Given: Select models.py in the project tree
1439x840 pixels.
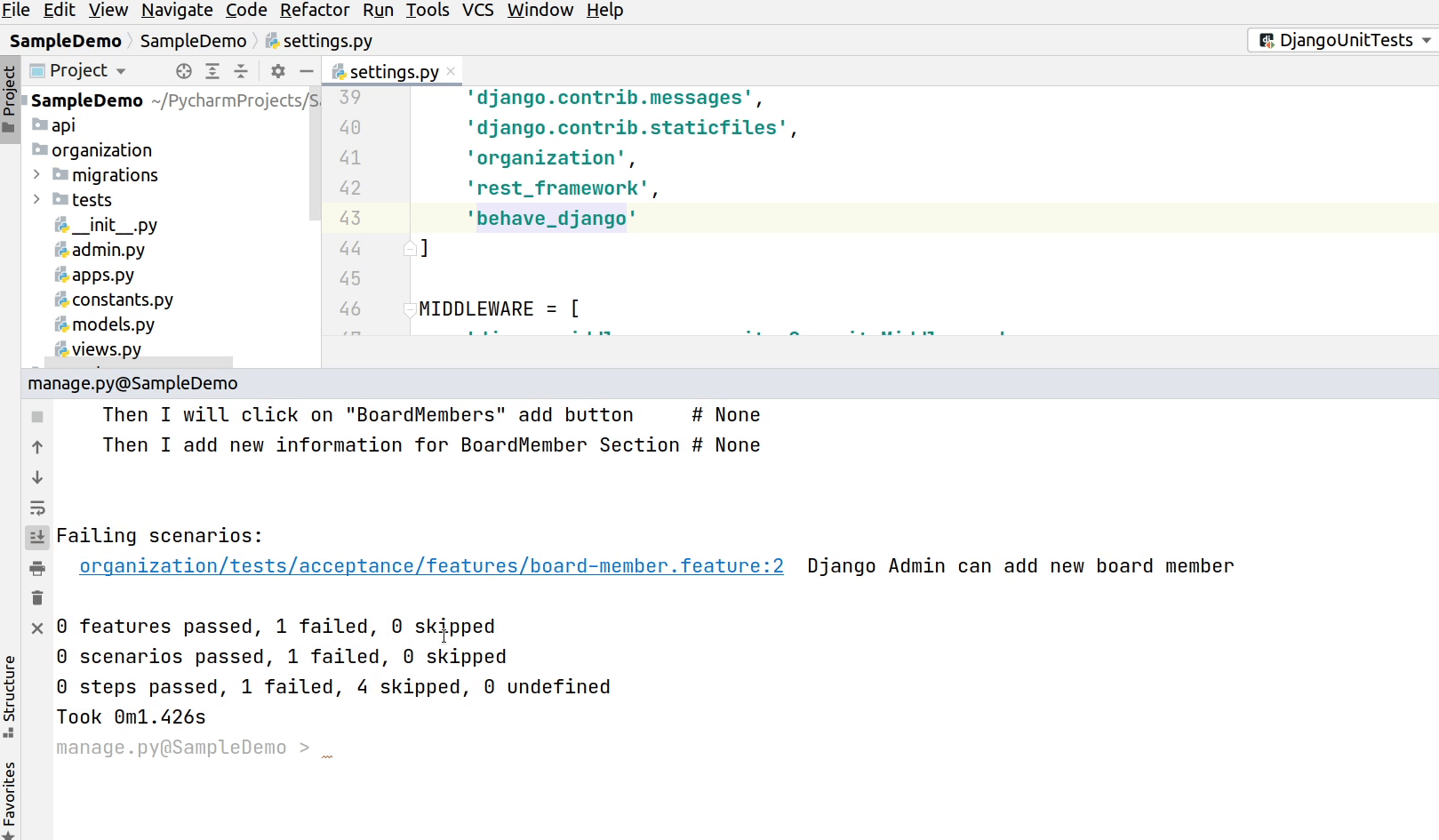Looking at the screenshot, I should (114, 324).
